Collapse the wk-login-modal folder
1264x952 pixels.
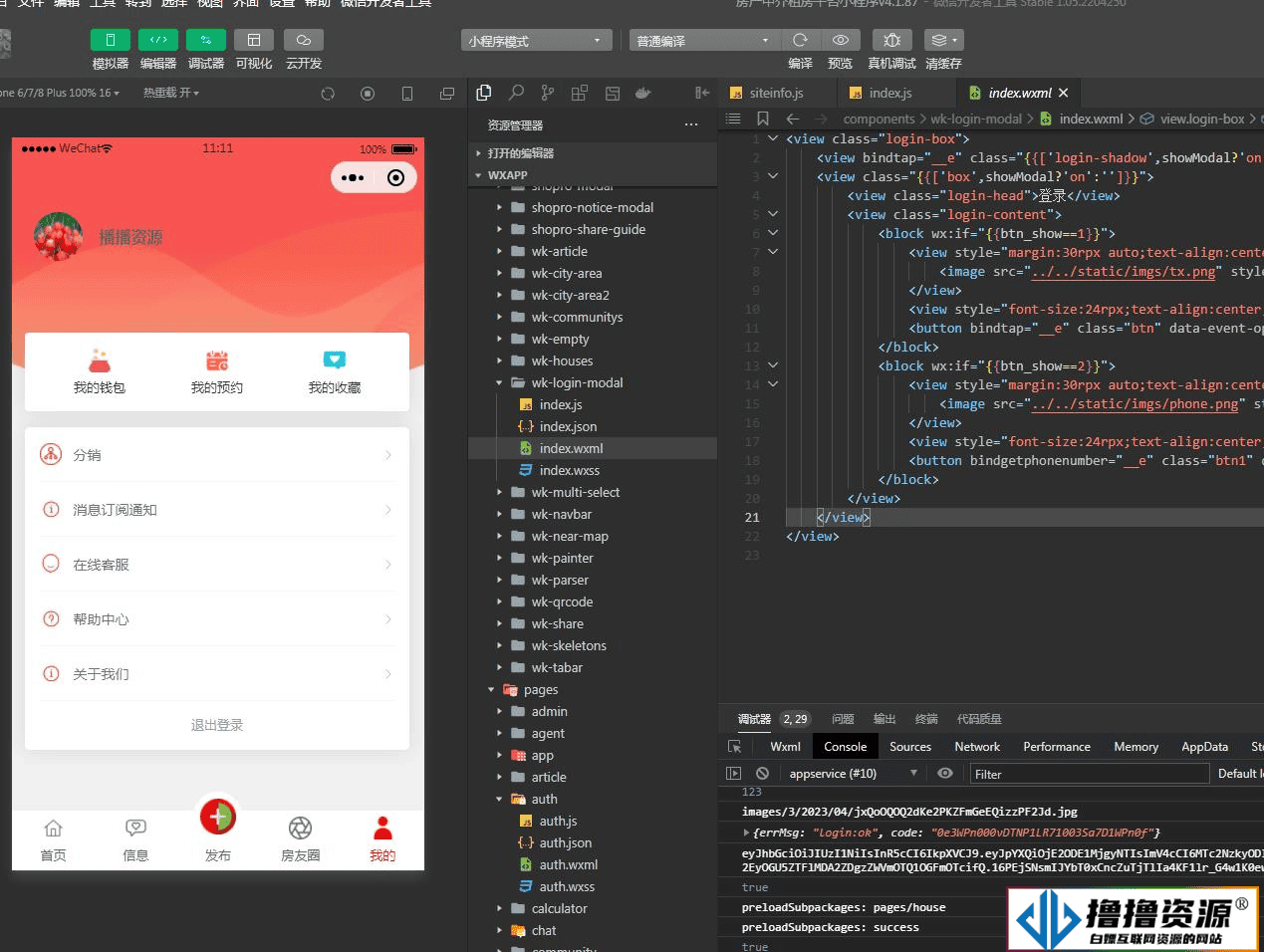tap(593, 382)
